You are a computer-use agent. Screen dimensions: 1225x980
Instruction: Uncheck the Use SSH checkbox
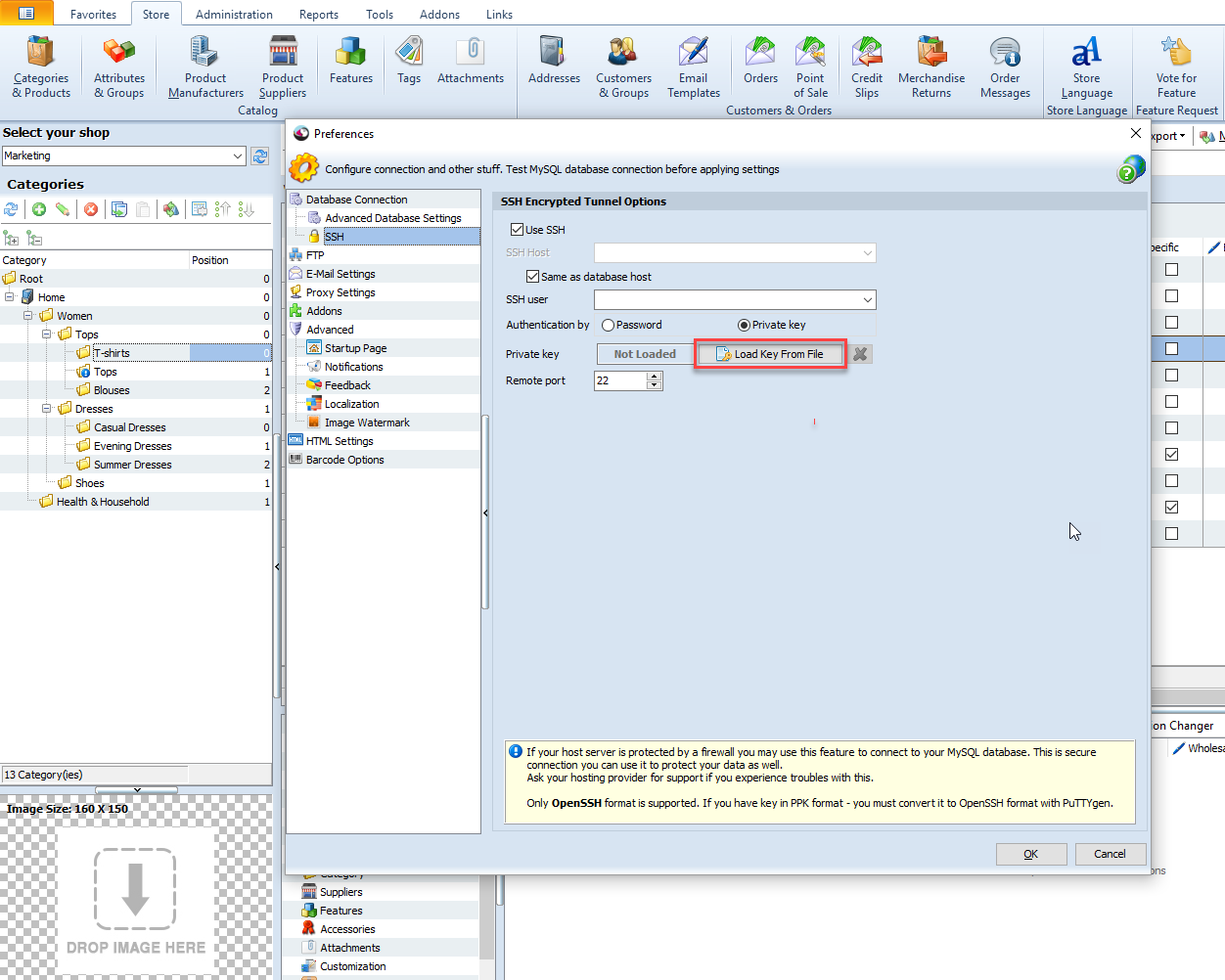518,230
